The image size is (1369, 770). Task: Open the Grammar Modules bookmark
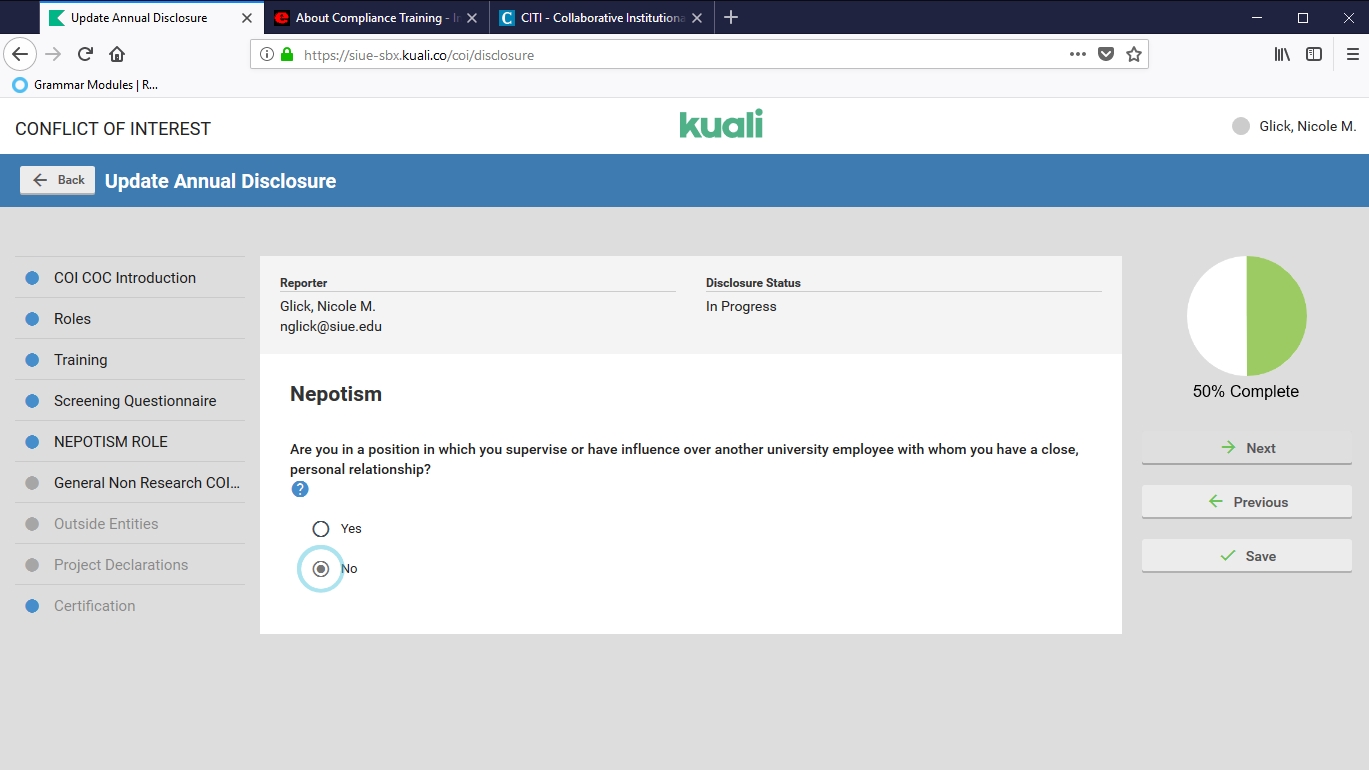[x=86, y=85]
